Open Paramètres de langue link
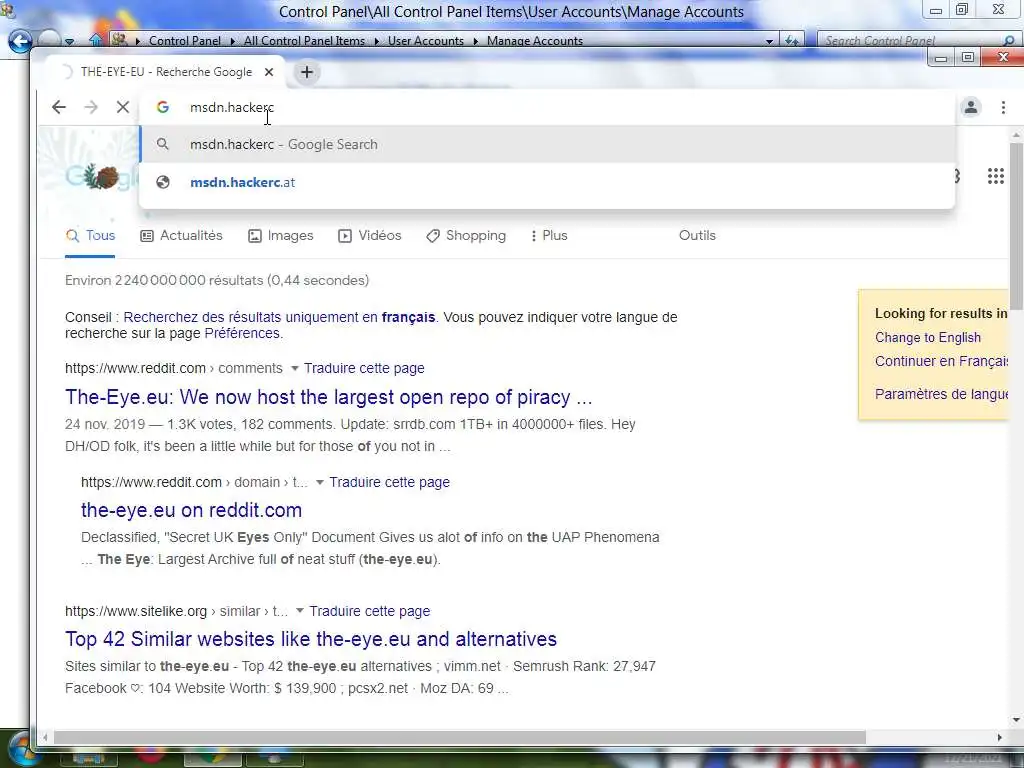The width and height of the screenshot is (1024, 768). (941, 394)
